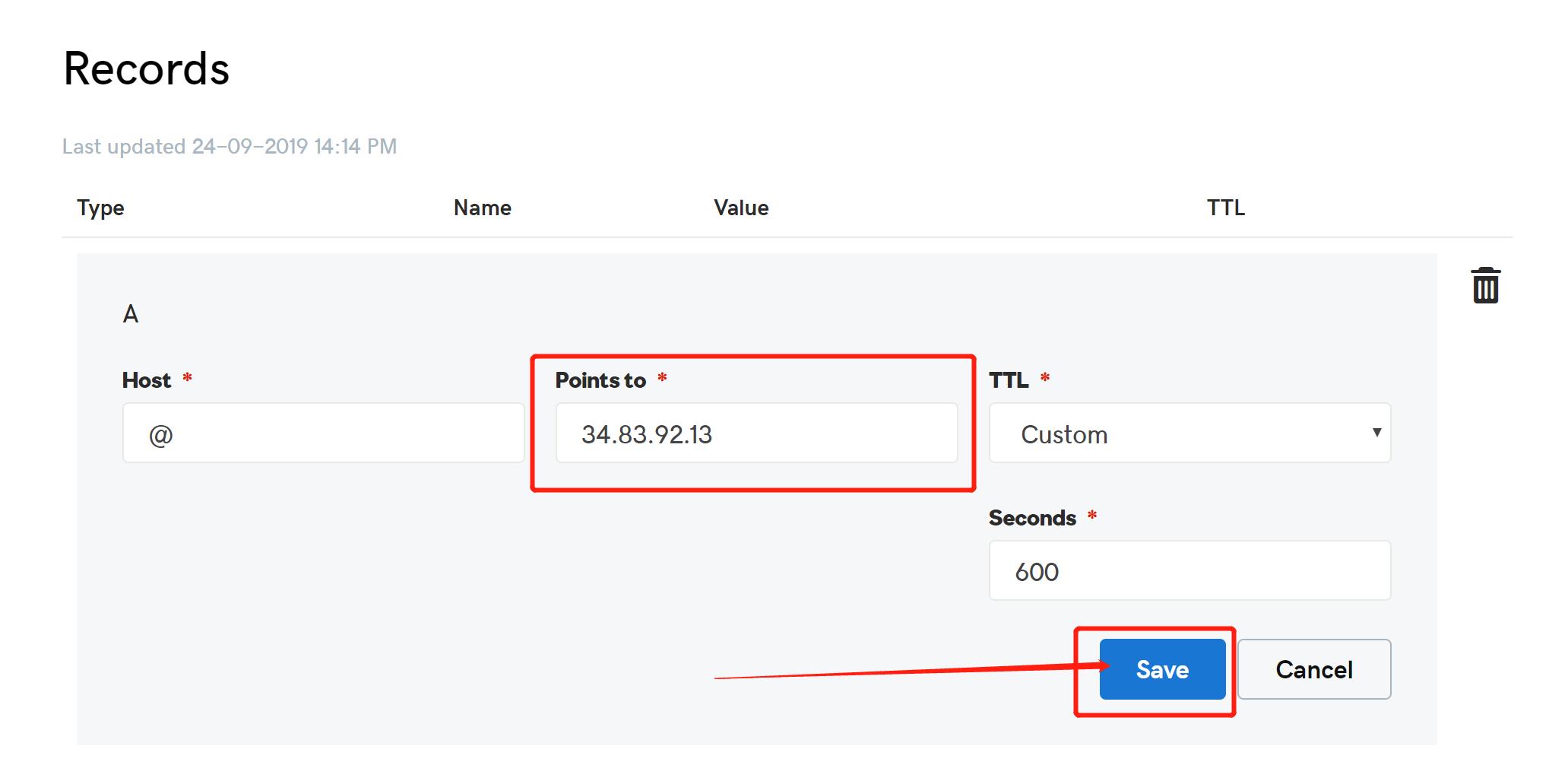Click the Name column header
The width and height of the screenshot is (1568, 762).
pyautogui.click(x=483, y=208)
